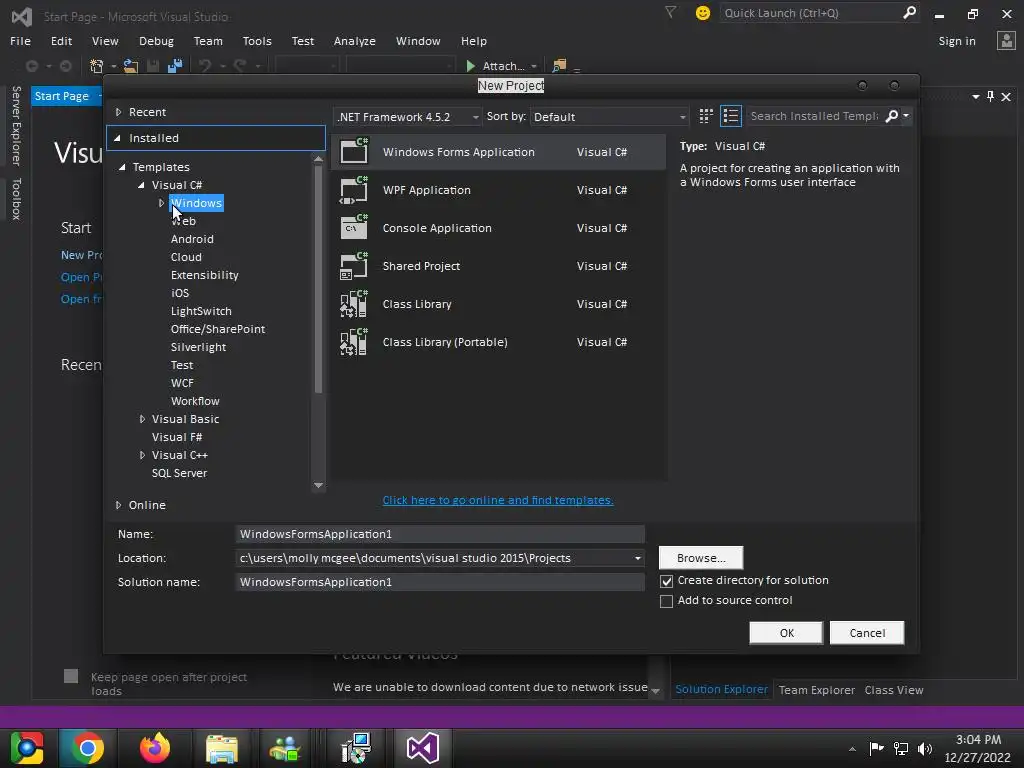Screen dimensions: 1024x768
Task: Collapse the Templates tree node
Action: (122, 167)
